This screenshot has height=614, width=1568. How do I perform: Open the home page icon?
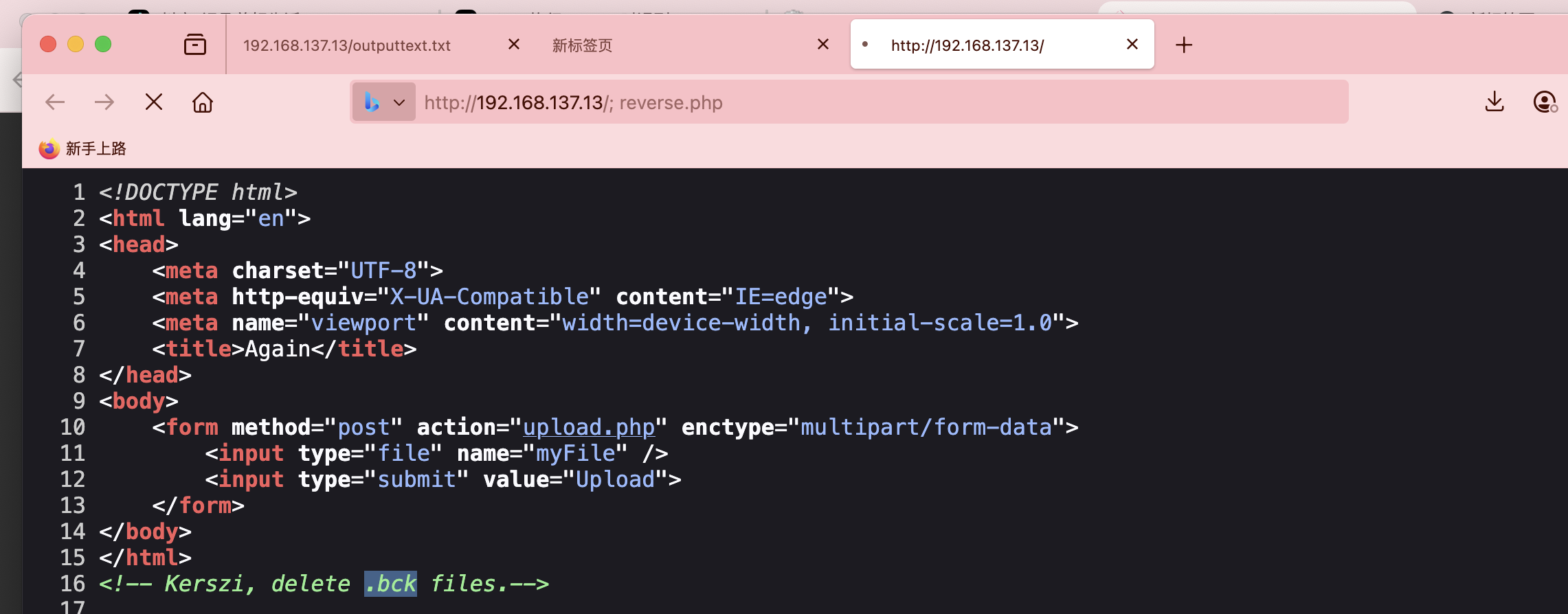click(203, 102)
